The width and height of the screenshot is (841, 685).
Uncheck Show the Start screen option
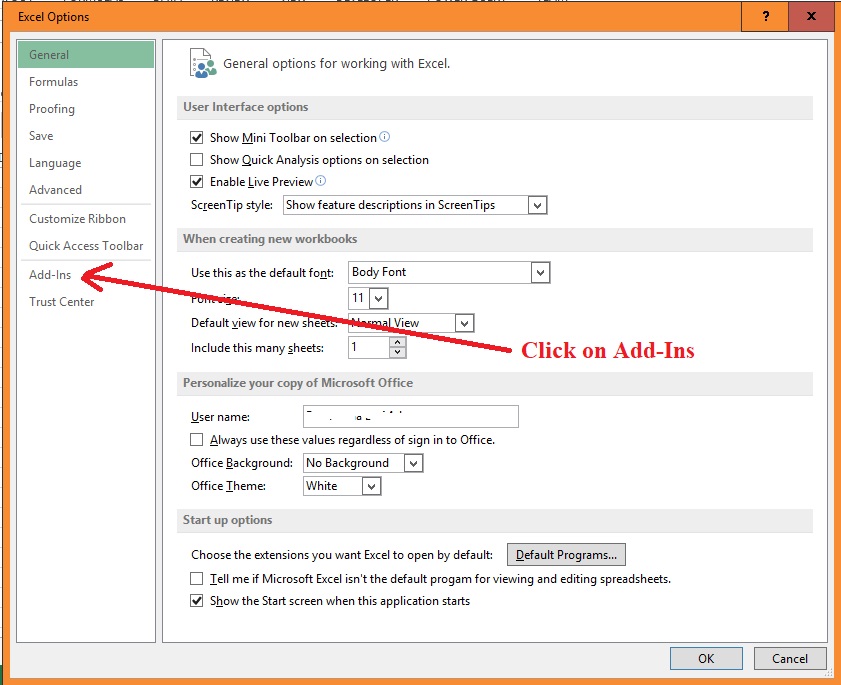(195, 601)
